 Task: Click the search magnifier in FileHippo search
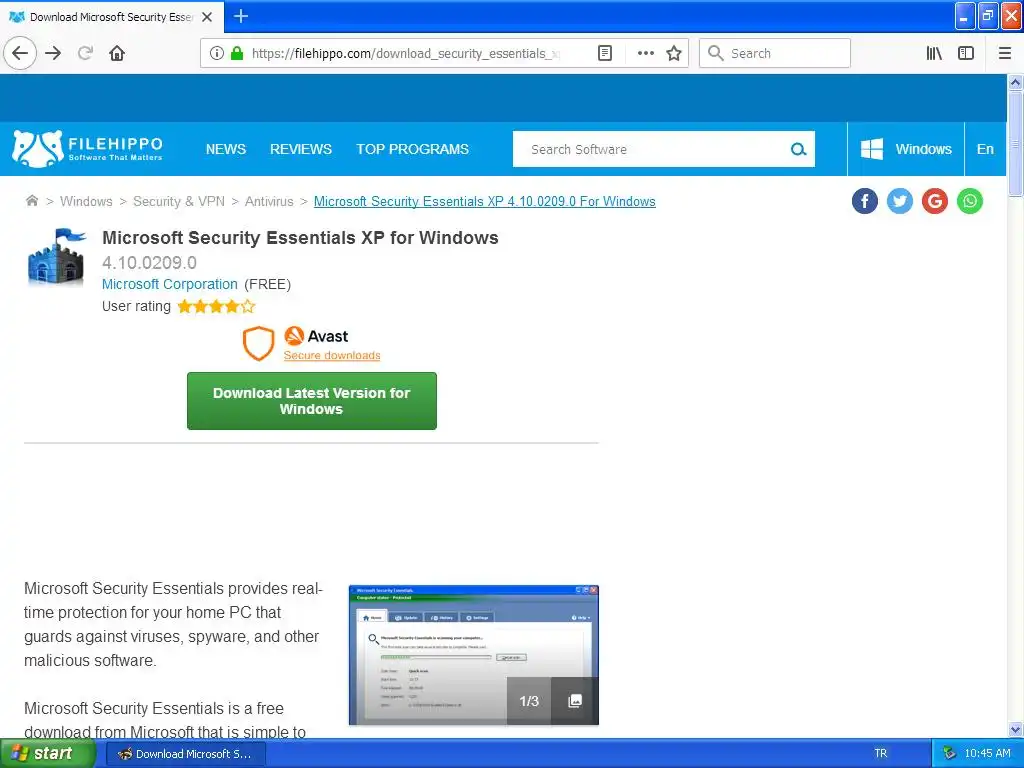(798, 150)
